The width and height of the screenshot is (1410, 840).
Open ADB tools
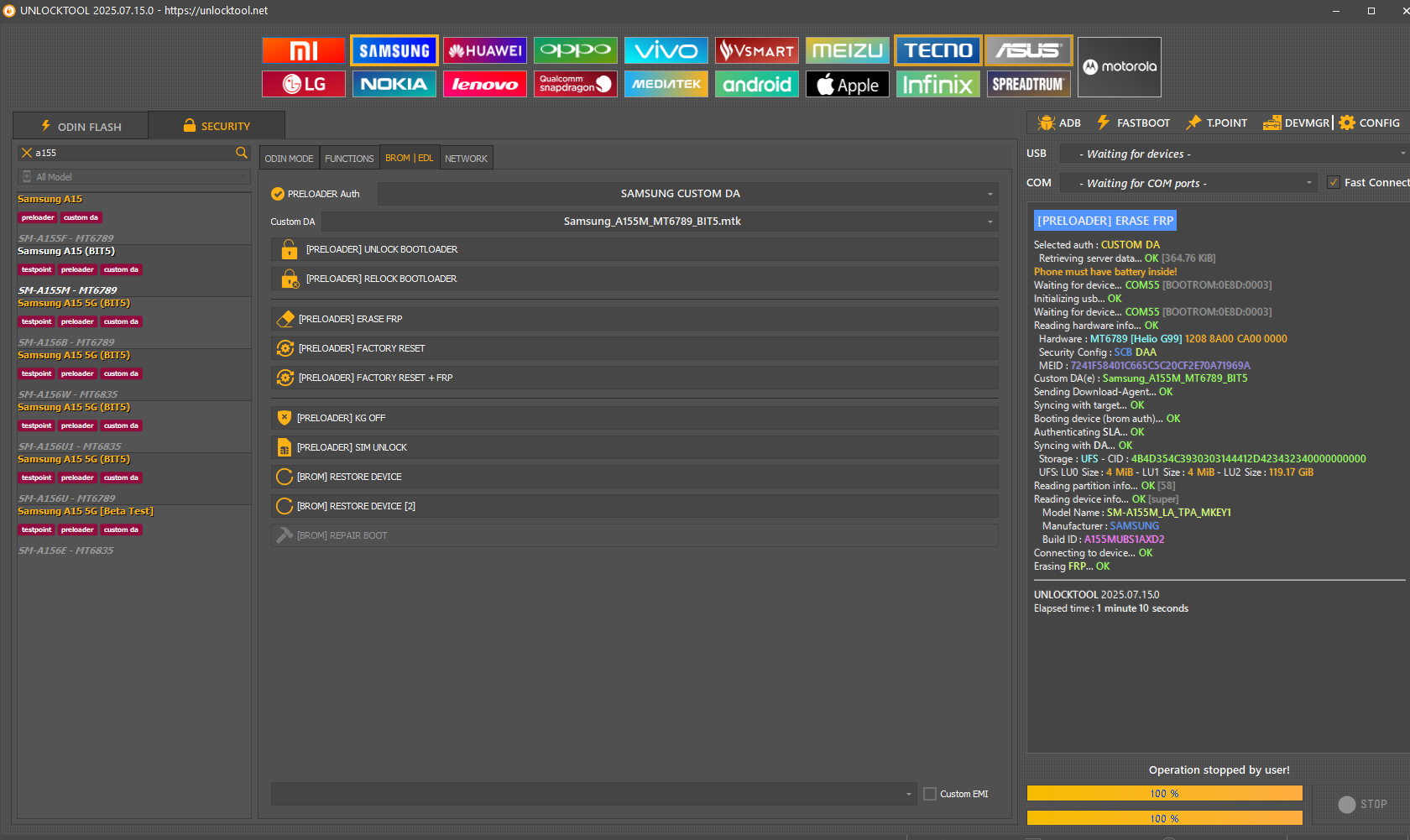1059,123
